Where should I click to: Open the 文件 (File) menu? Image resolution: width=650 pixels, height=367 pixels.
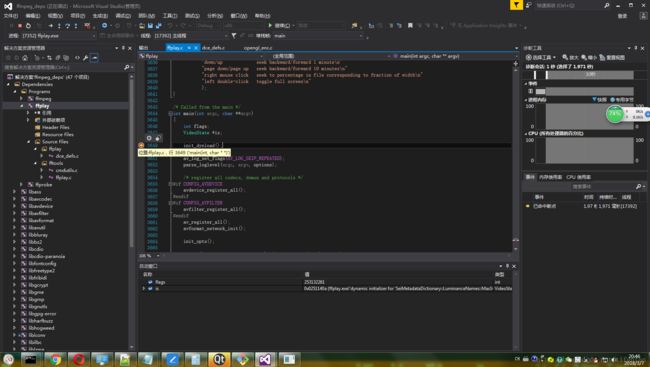(x=10, y=16)
